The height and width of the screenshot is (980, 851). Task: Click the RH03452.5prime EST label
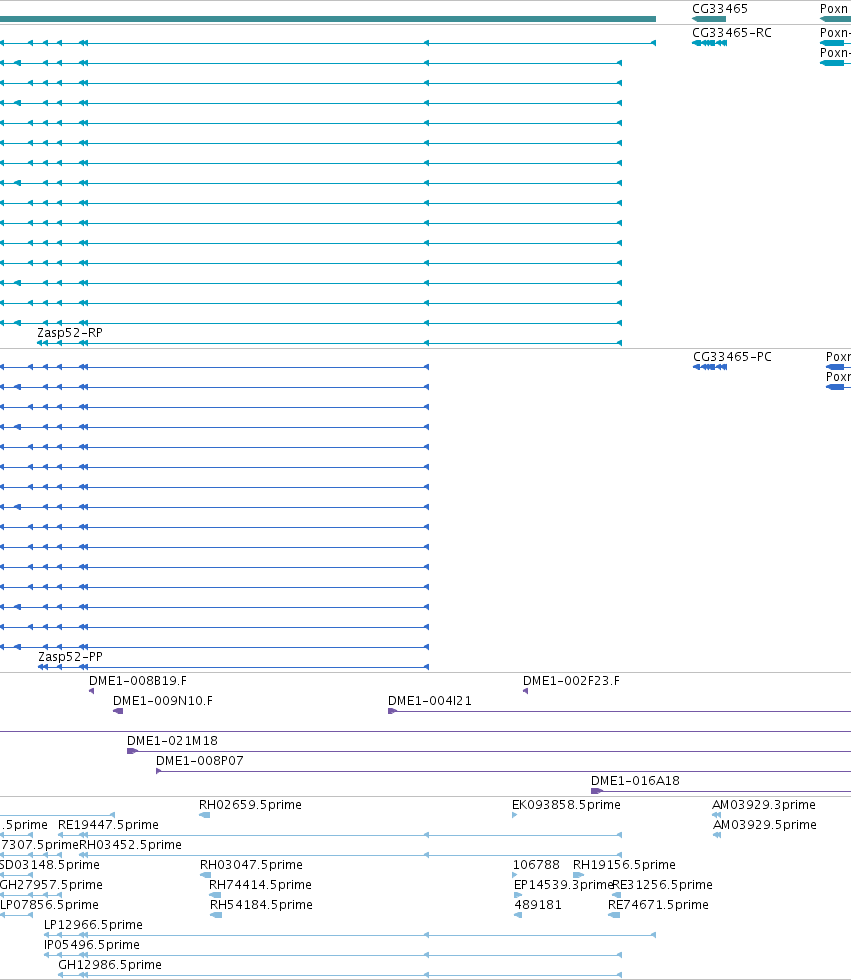pos(131,844)
